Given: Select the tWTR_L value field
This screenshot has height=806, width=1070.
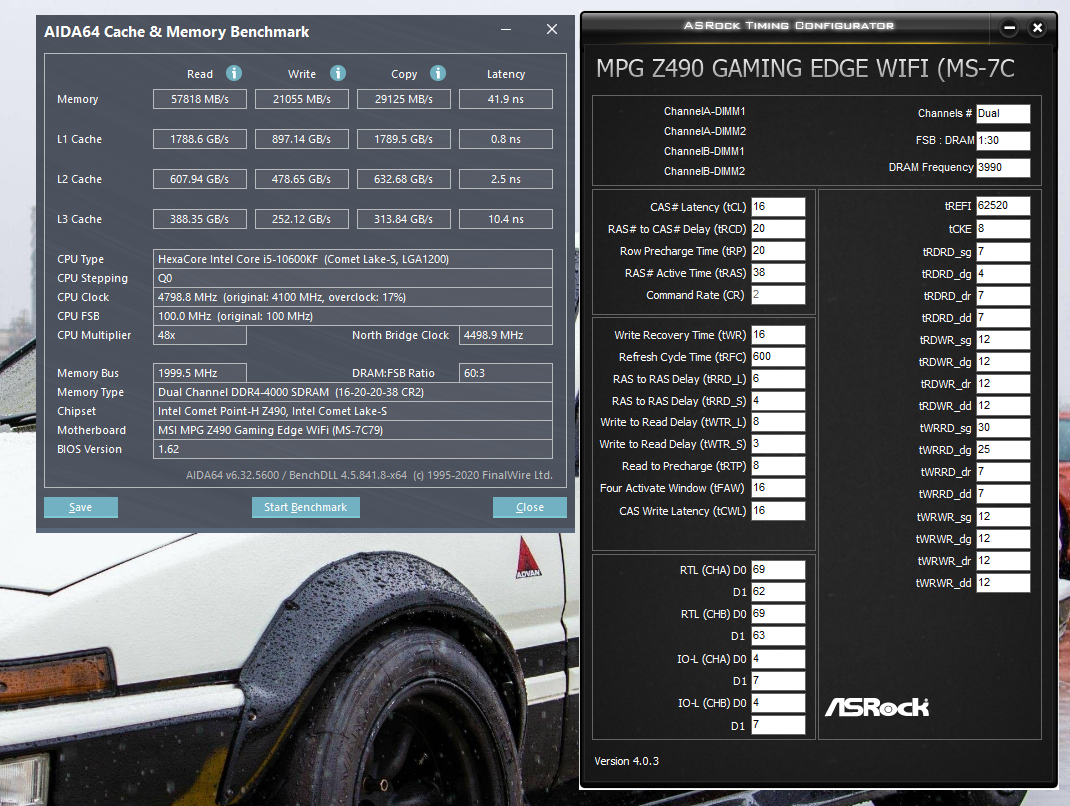Looking at the screenshot, I should click(x=778, y=422).
